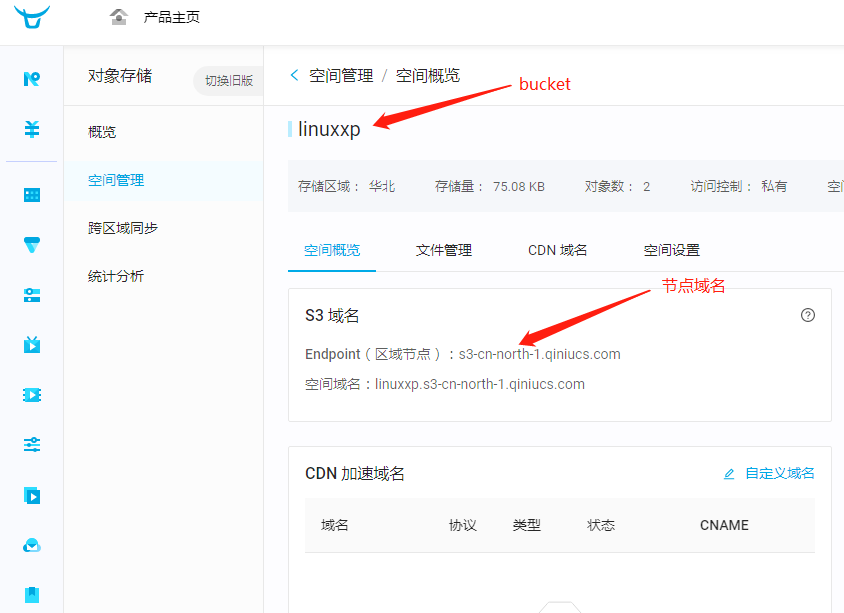
Task: Click the linuxxp.s3-cn-north-1.qiniucs.com bucket domain
Action: pyautogui.click(x=480, y=384)
